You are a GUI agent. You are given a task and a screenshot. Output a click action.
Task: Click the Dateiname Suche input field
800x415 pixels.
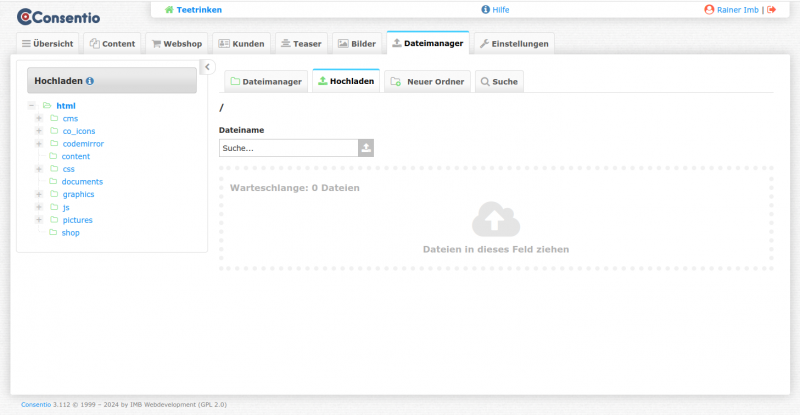point(288,148)
